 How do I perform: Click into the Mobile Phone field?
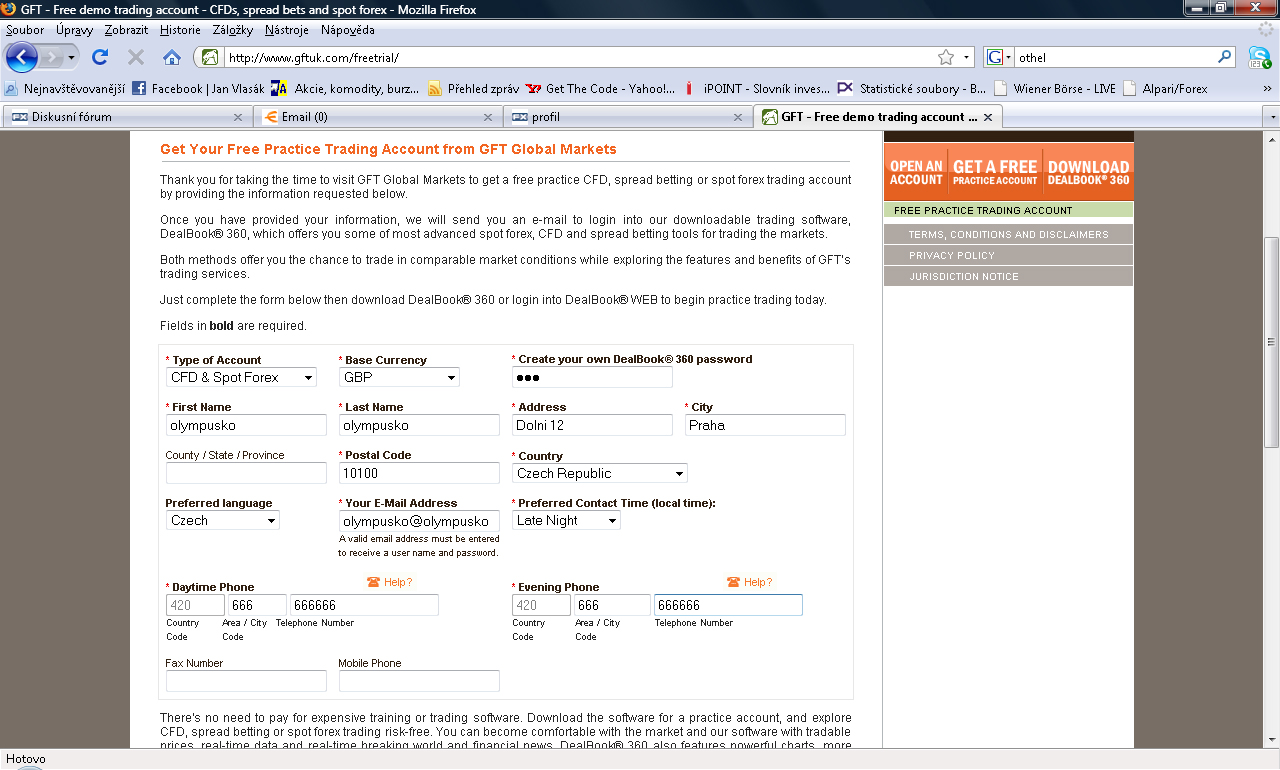[x=419, y=681]
